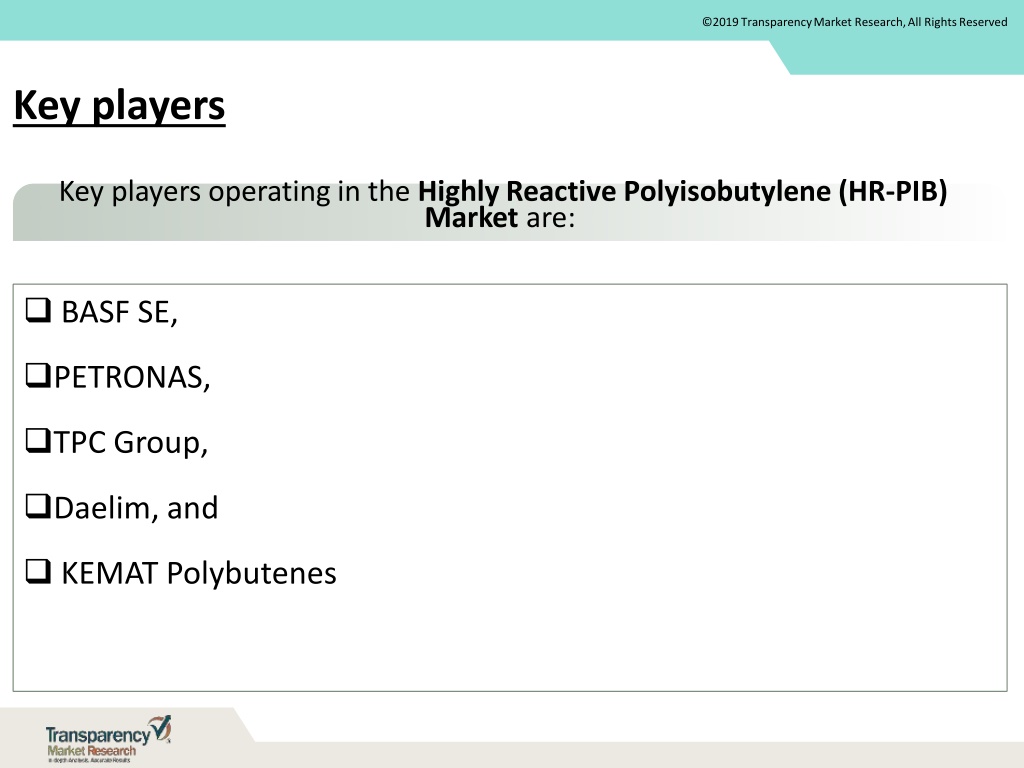Viewport: 1024px width, 768px height.
Task: Select the "KEMAT Polybutenes" list entry
Action: (x=199, y=573)
